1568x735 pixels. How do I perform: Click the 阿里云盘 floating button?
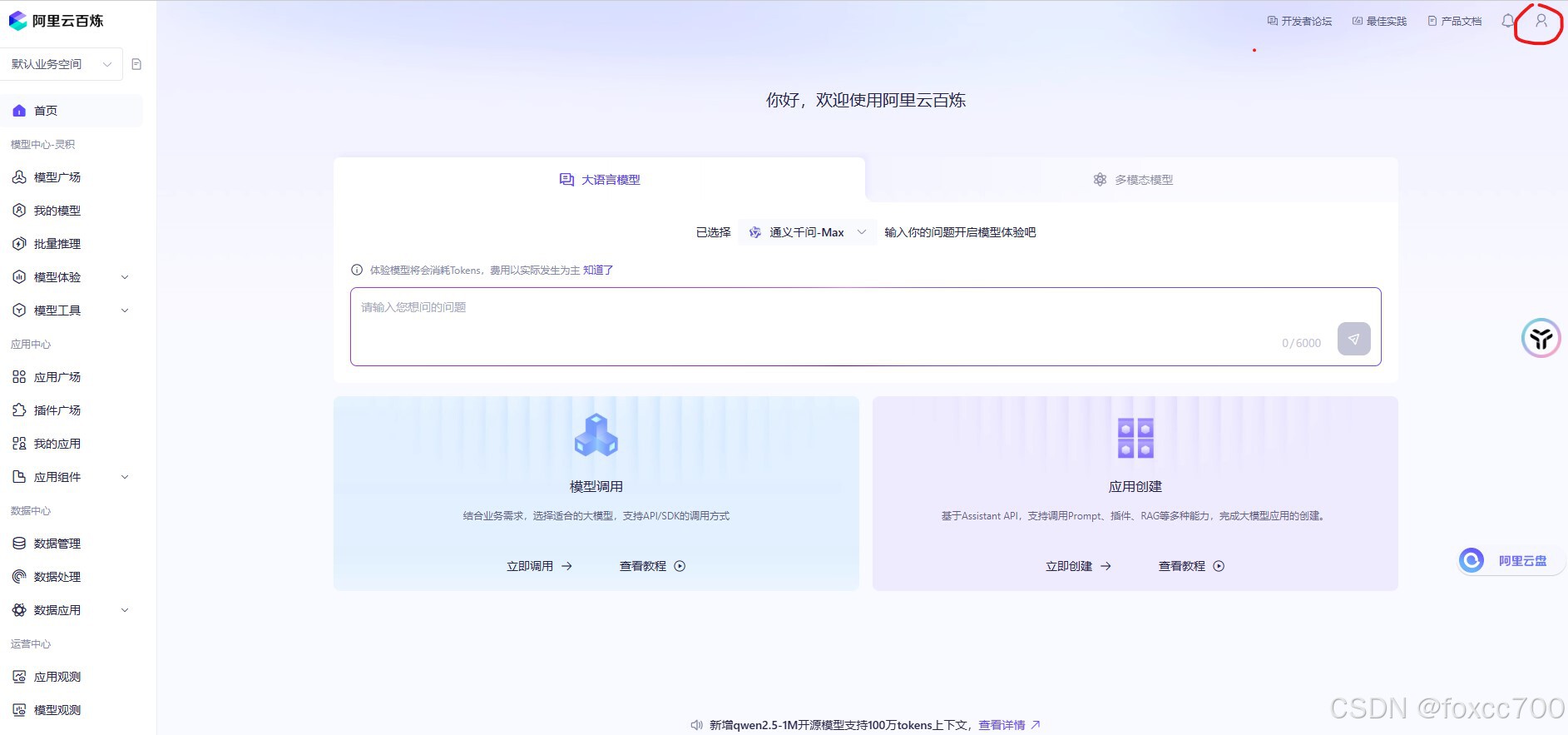tap(1511, 560)
